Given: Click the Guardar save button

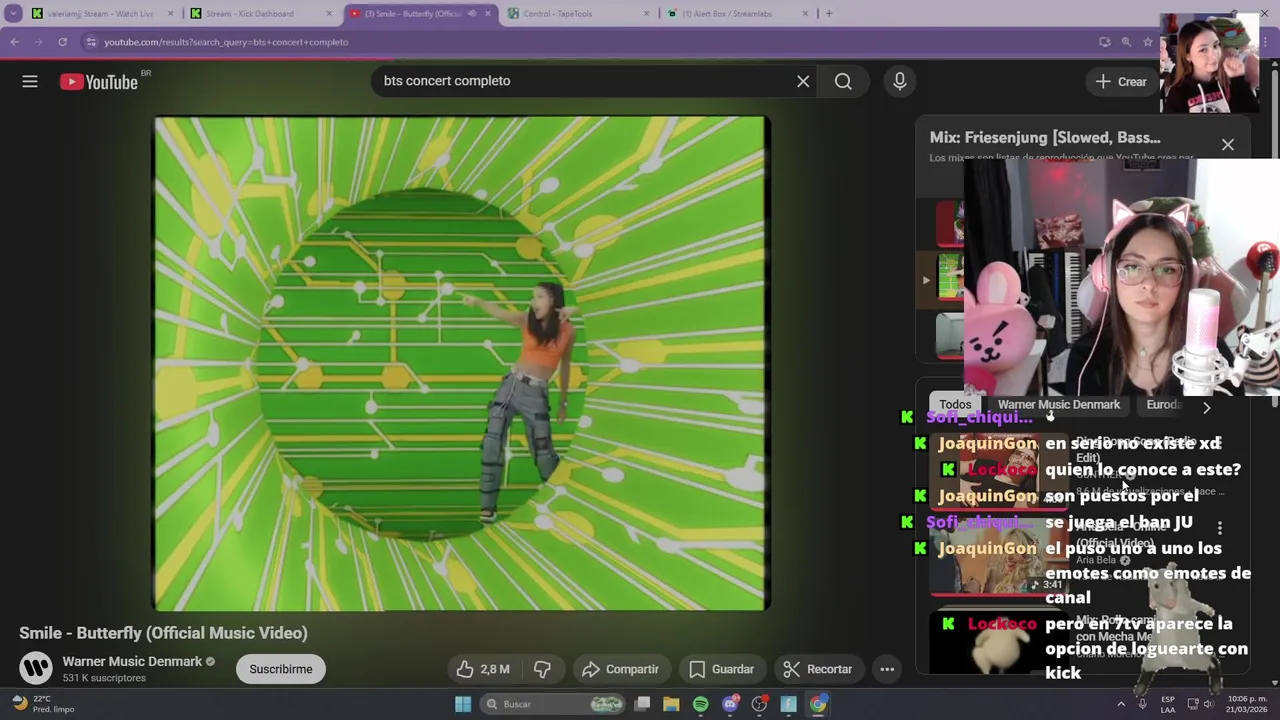Looking at the screenshot, I should 721,669.
